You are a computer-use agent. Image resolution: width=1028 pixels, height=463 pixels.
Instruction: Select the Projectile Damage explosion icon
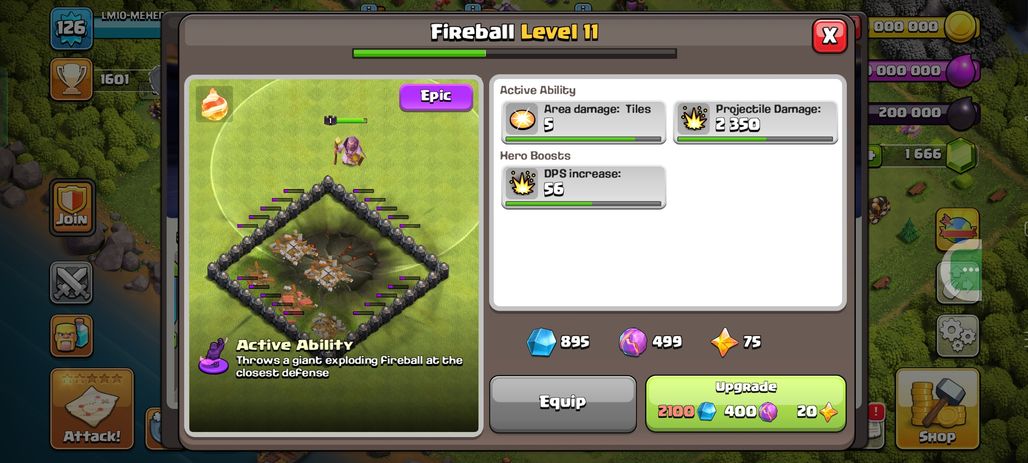[694, 119]
